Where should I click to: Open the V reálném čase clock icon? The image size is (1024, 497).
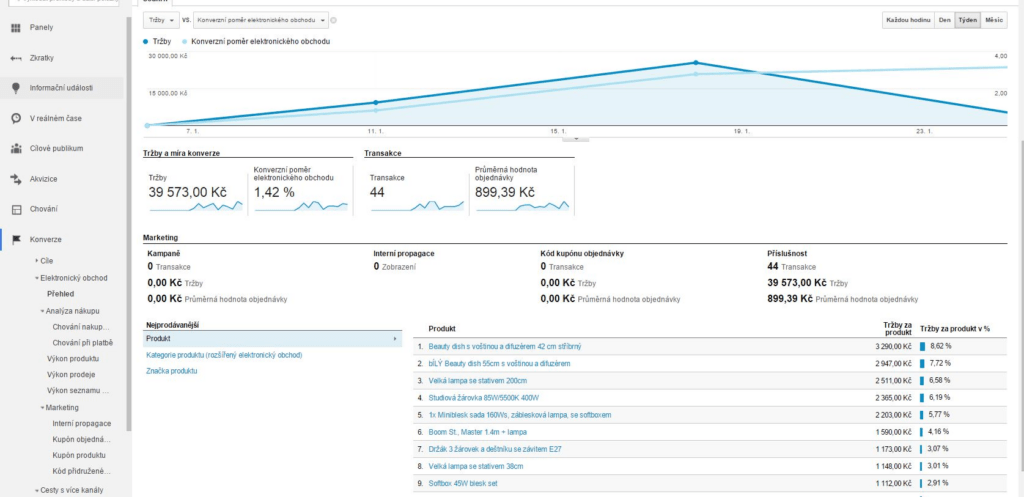point(16,118)
